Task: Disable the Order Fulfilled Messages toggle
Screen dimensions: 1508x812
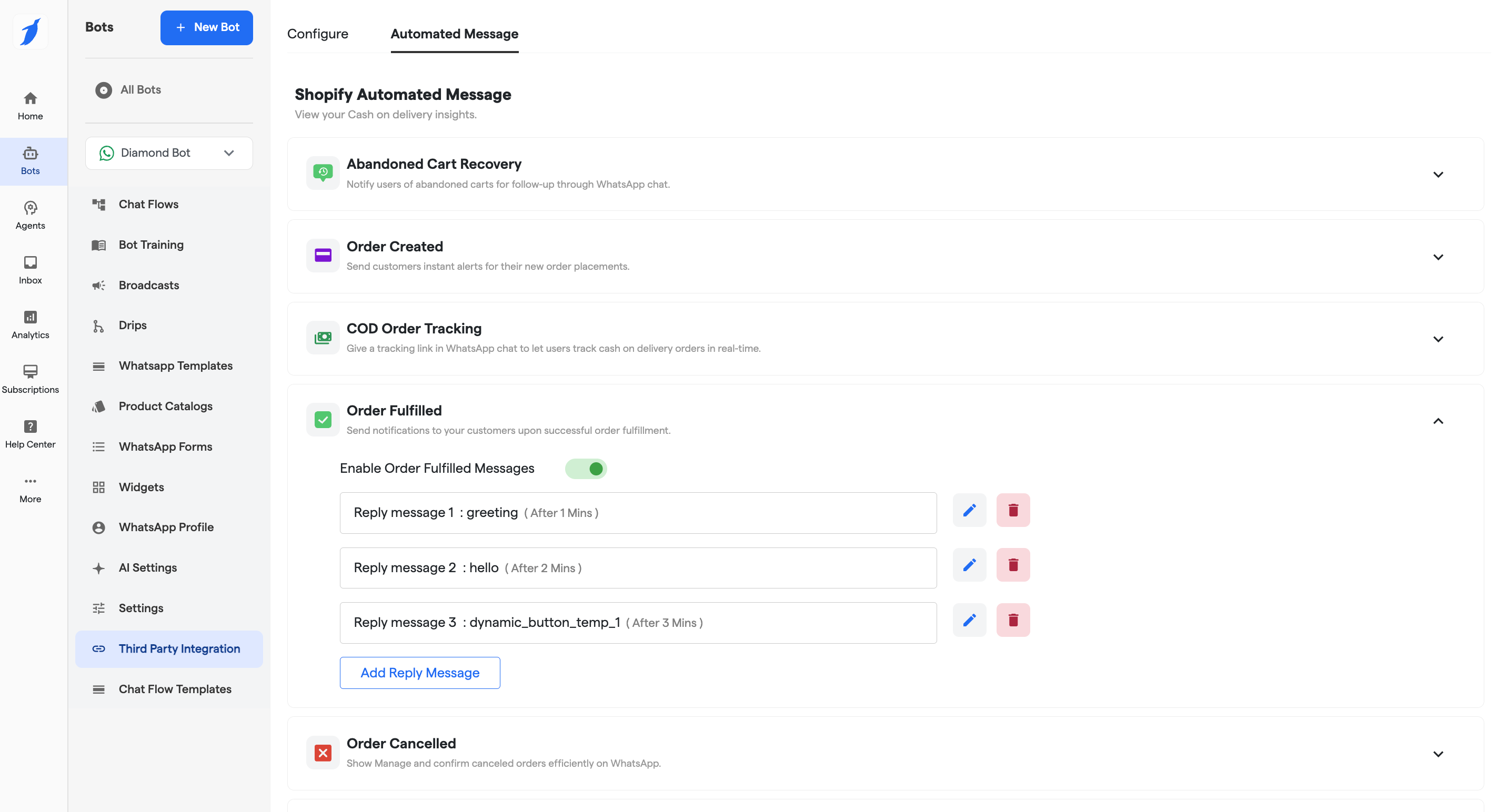Action: click(586, 469)
